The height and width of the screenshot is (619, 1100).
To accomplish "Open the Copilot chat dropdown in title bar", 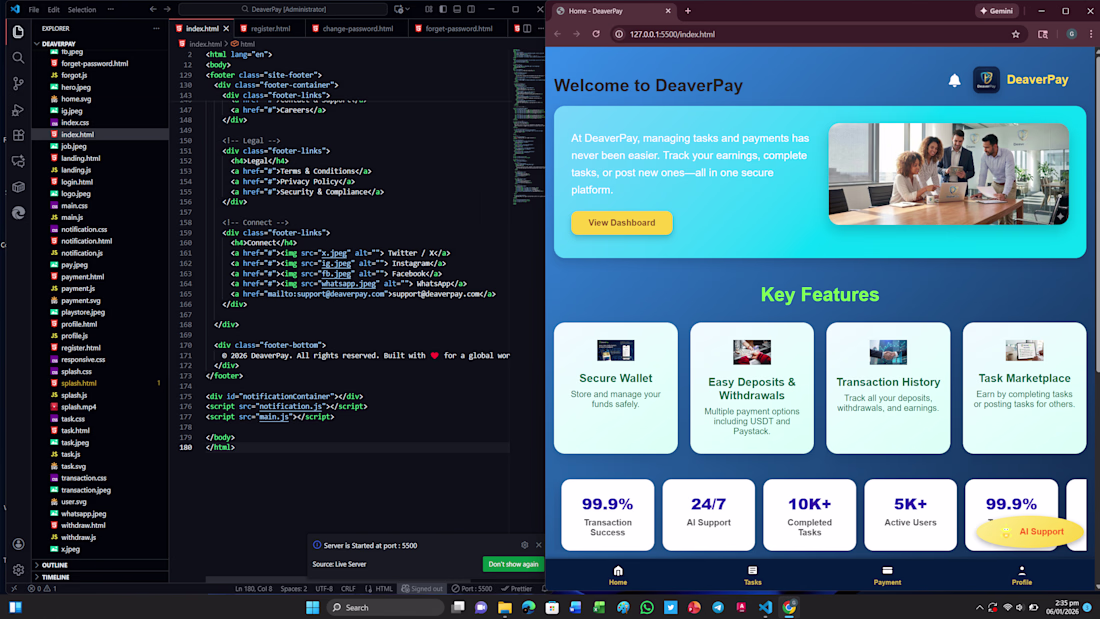I will coord(408,9).
